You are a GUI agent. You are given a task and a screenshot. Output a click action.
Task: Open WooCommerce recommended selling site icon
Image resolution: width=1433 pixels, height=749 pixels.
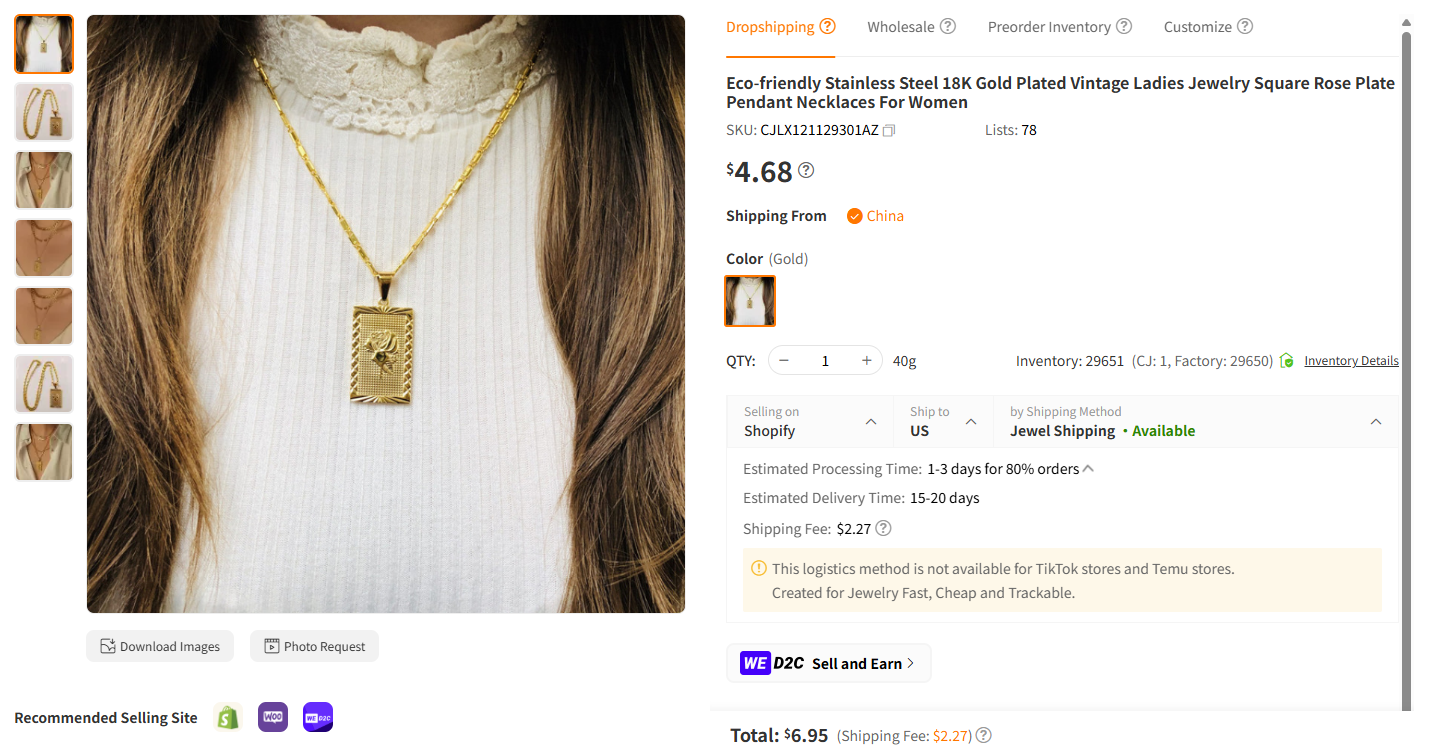272,717
